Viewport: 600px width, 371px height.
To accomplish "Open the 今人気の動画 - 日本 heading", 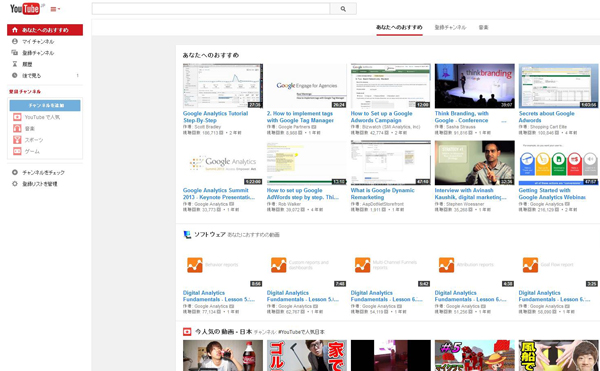I will tap(223, 332).
